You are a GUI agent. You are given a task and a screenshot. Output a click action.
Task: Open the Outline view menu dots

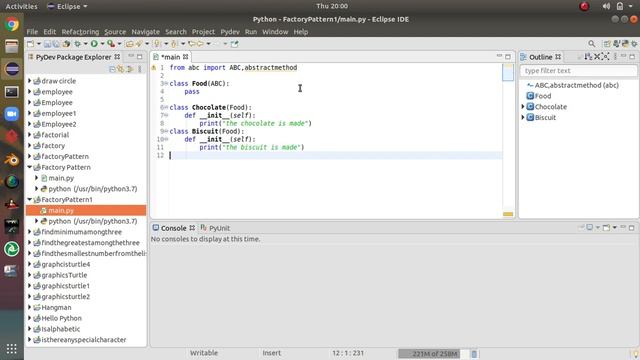click(x=616, y=57)
